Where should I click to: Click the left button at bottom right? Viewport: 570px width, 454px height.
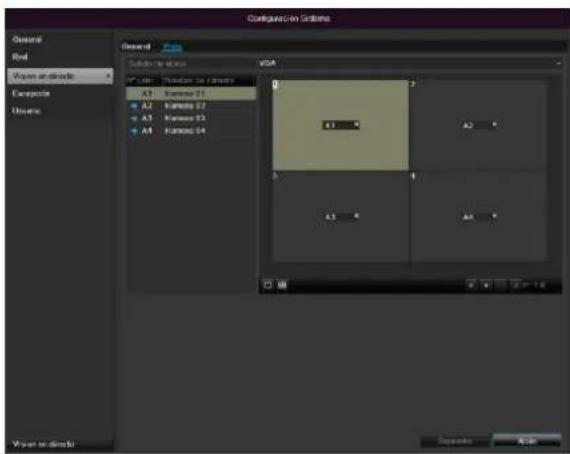pyautogui.click(x=456, y=441)
